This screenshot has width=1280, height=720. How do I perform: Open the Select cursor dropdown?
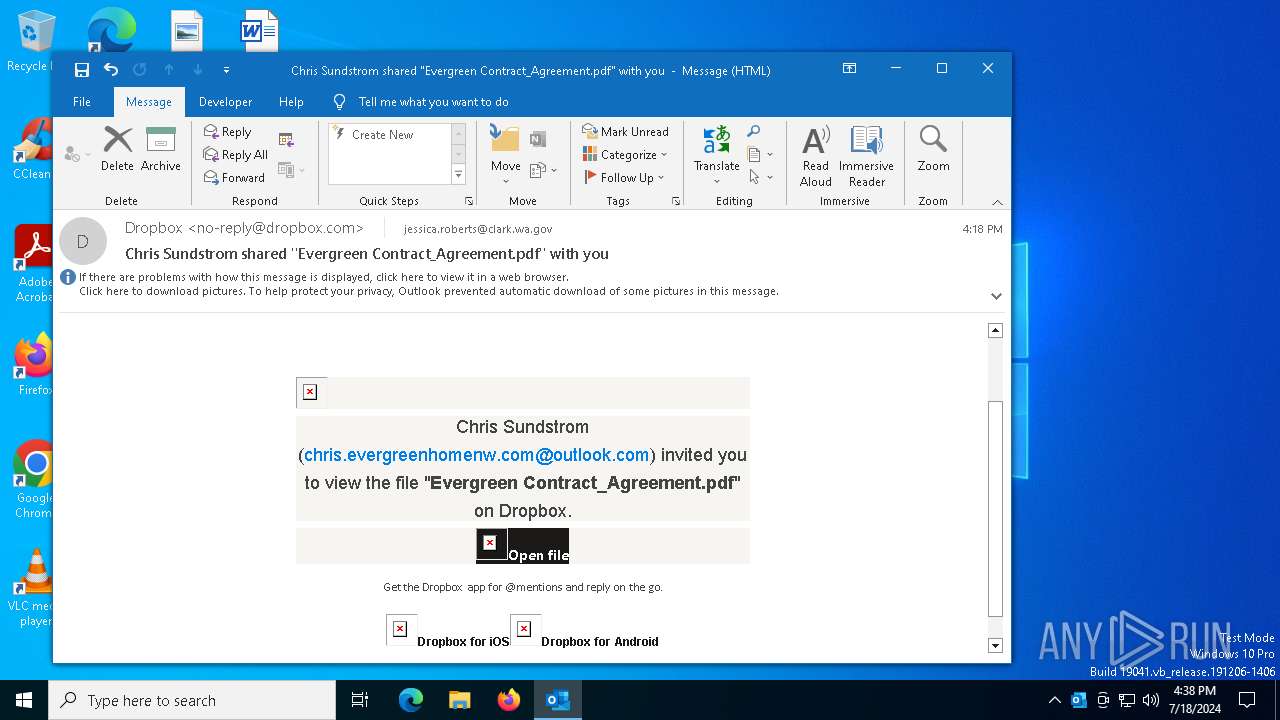pos(760,178)
